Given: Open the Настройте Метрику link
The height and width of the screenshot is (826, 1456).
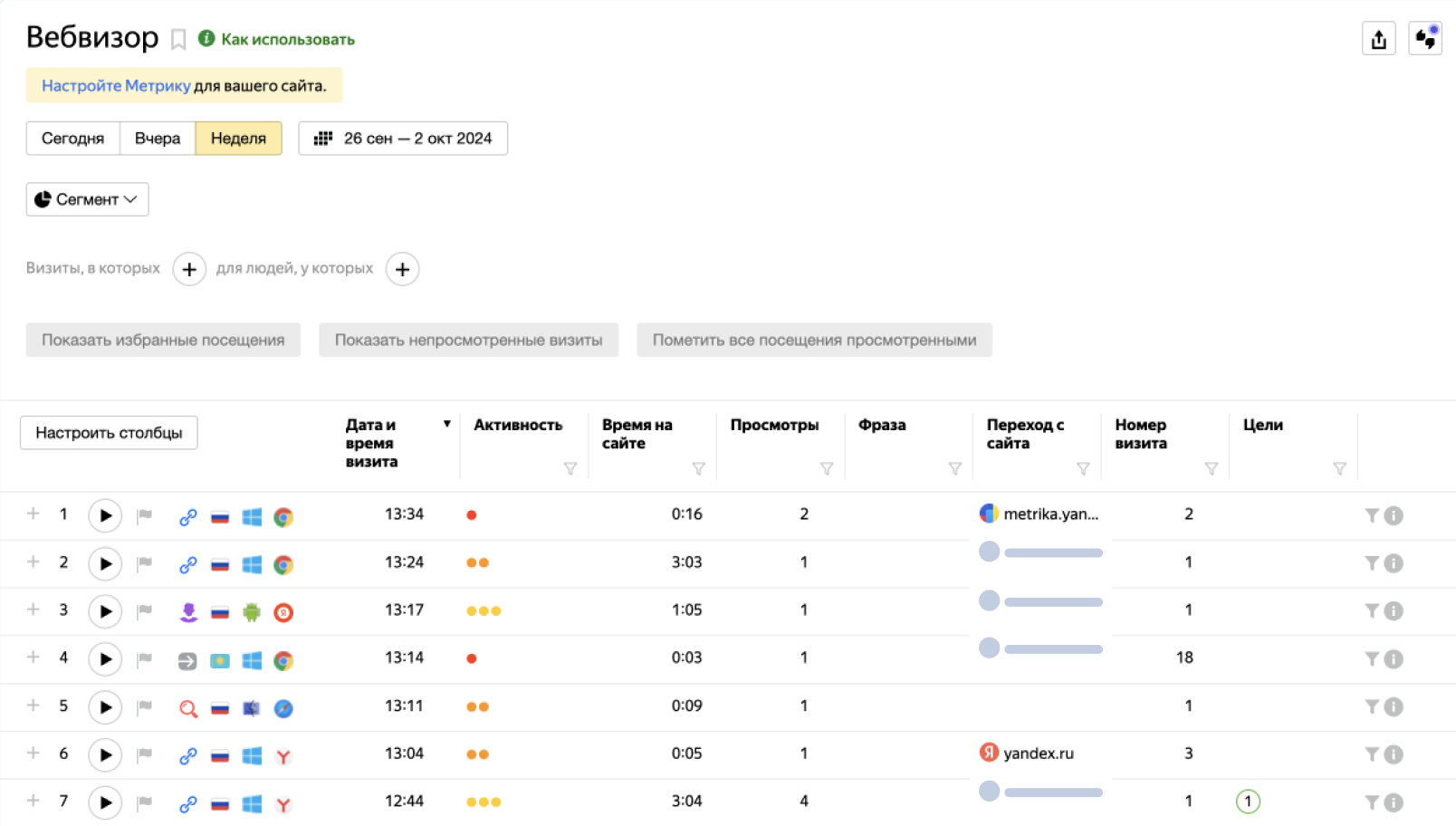Looking at the screenshot, I should (116, 86).
